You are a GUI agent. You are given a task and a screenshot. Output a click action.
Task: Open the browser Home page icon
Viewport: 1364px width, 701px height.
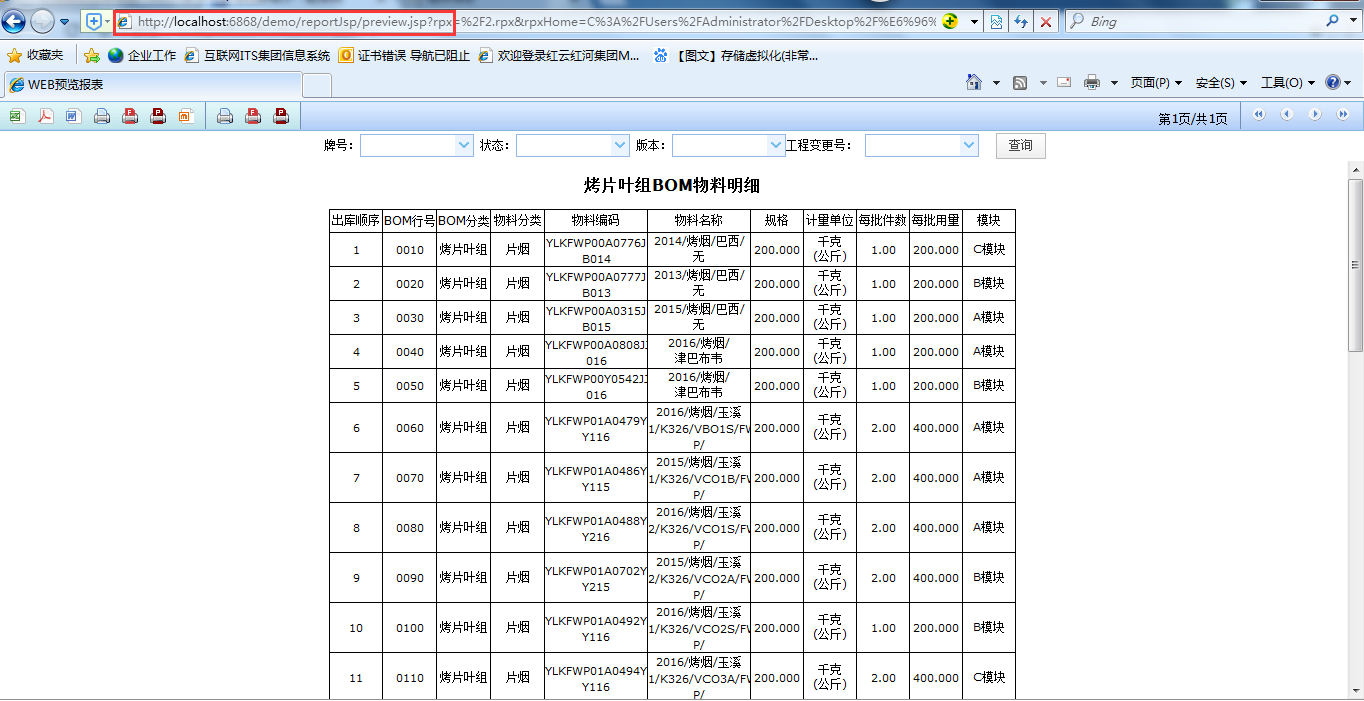pyautogui.click(x=974, y=83)
